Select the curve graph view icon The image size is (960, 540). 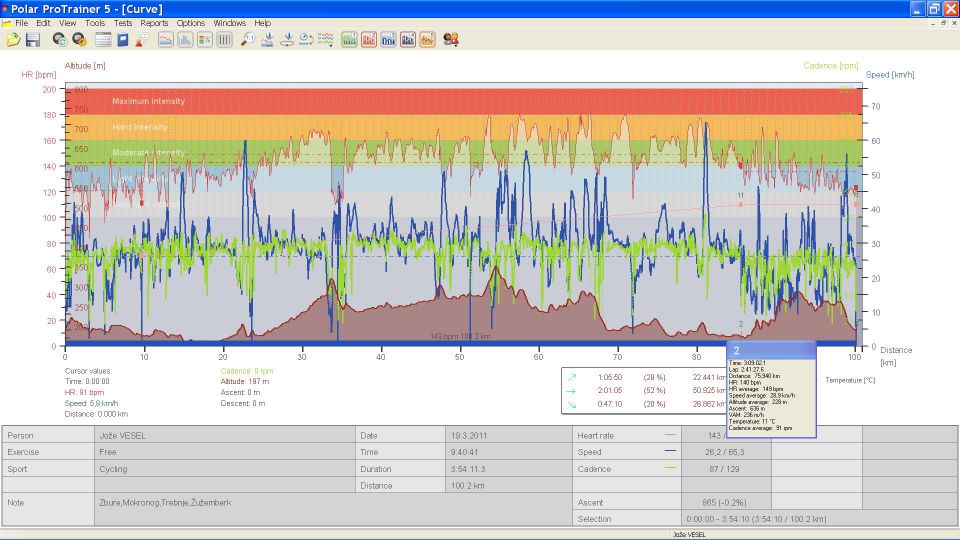click(x=166, y=40)
